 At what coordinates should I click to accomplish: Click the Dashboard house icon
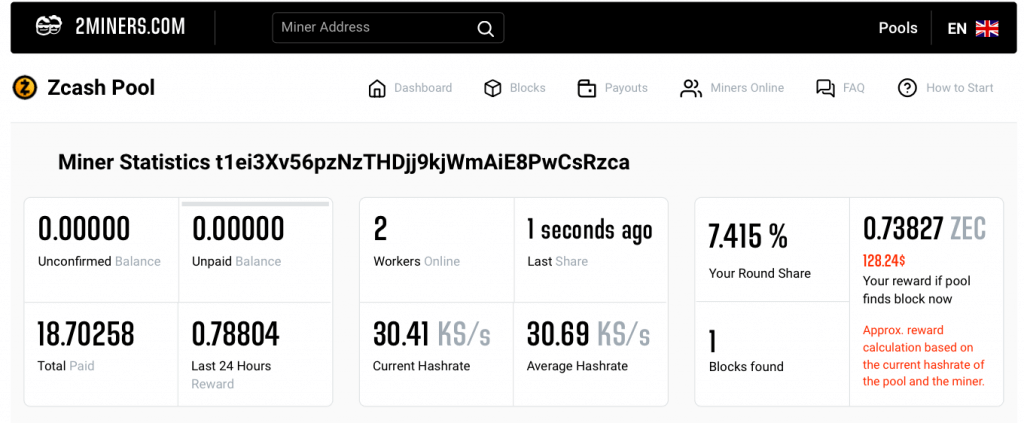(377, 88)
